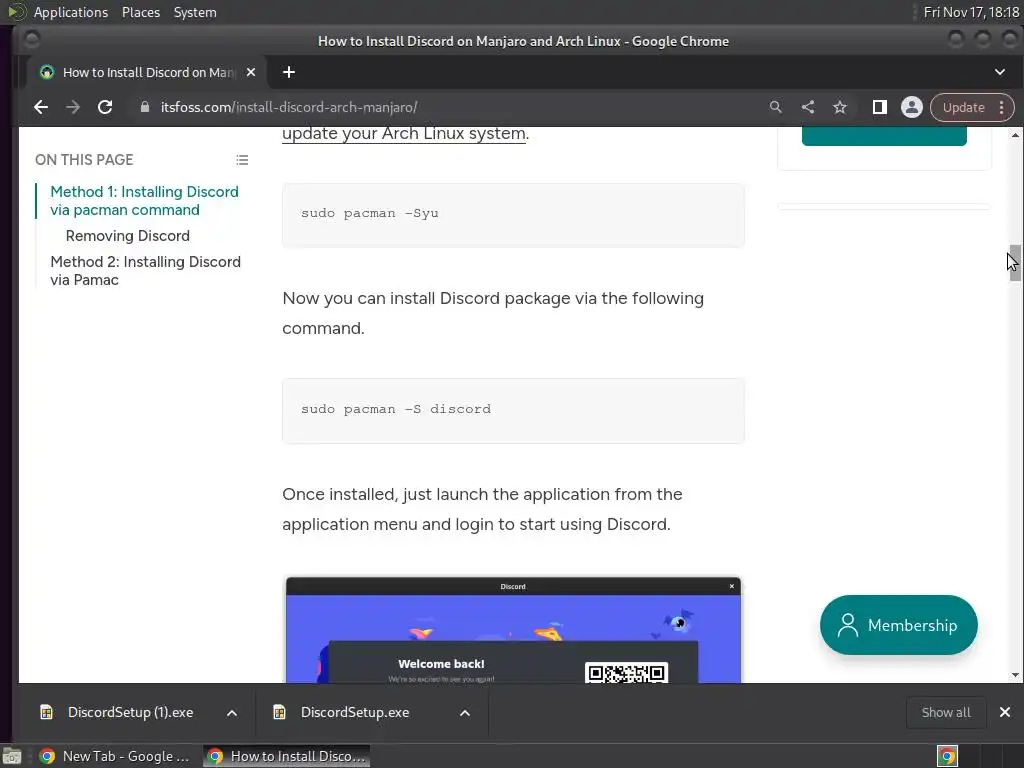Open the zoom magnifier in address bar

775,107
